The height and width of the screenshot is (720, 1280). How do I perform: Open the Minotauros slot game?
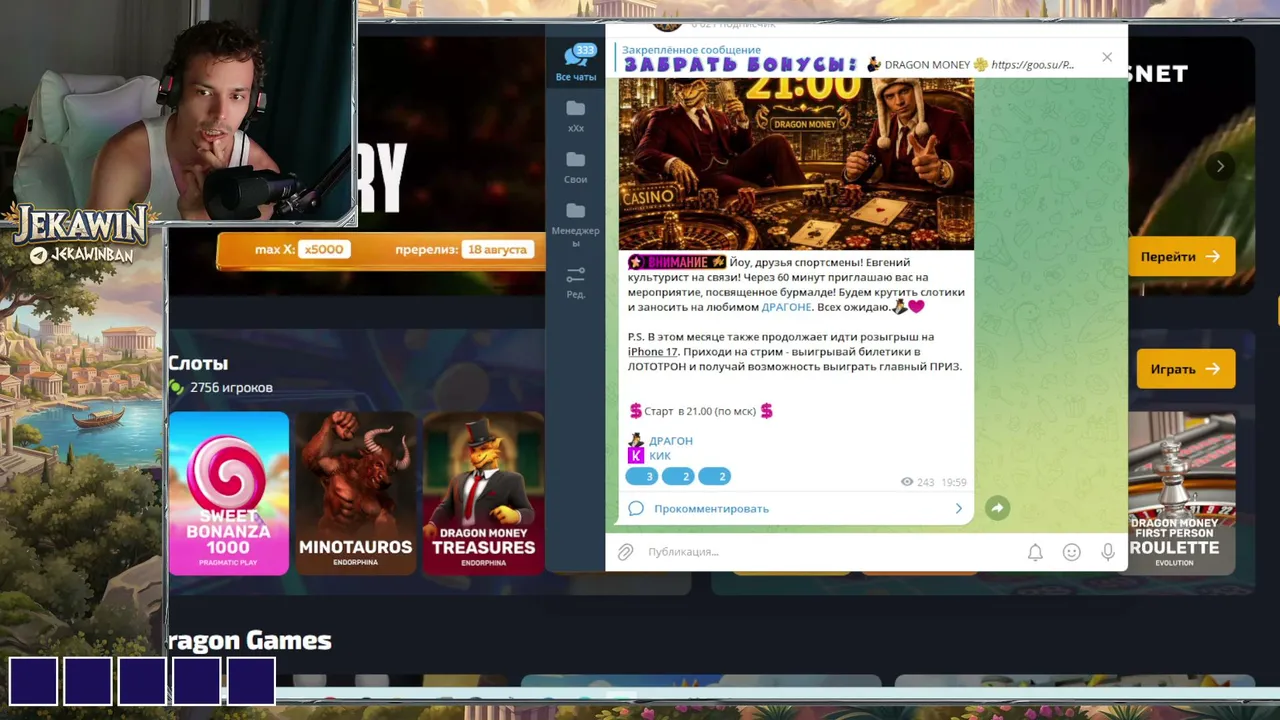pos(356,494)
